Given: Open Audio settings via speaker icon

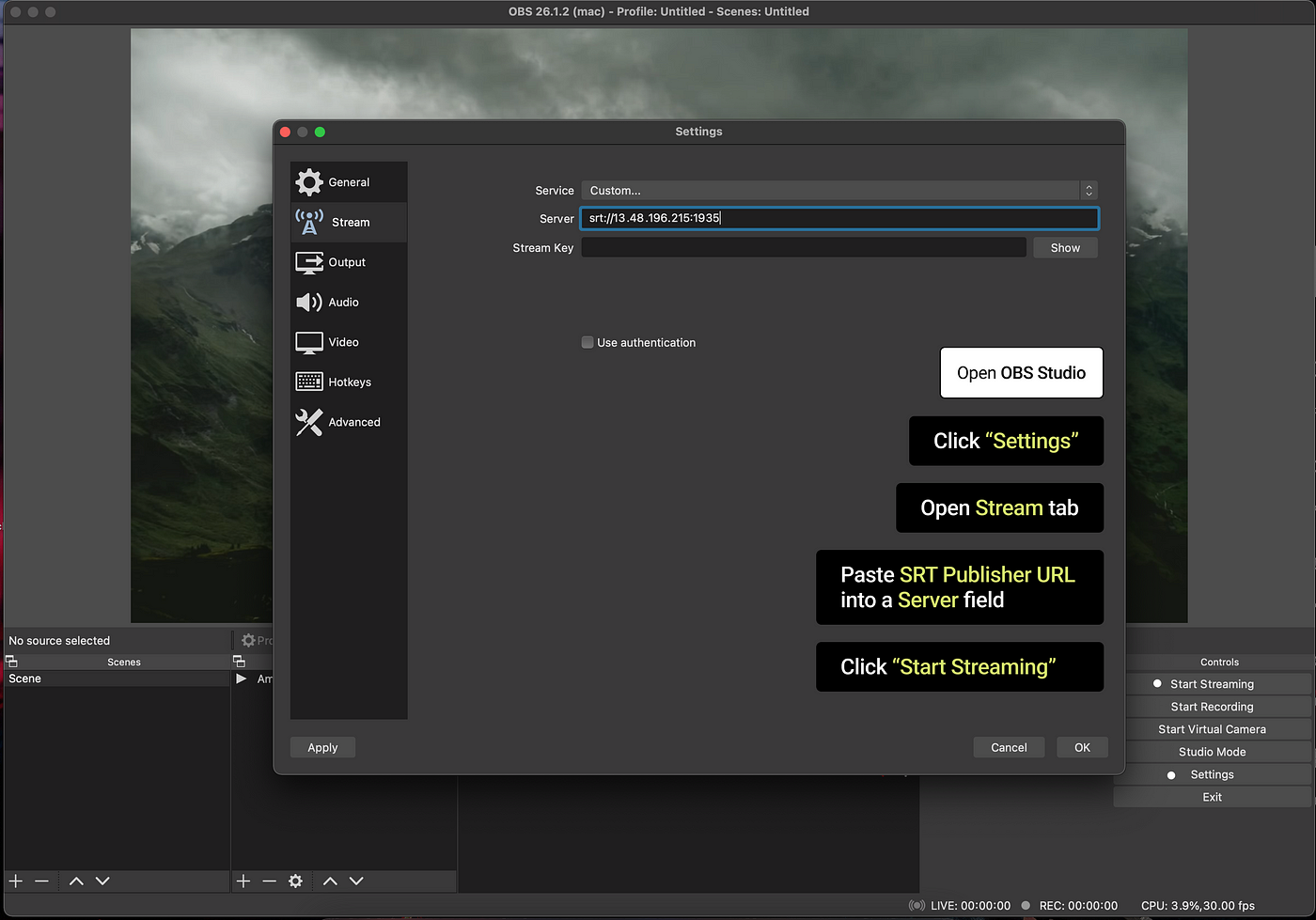Looking at the screenshot, I should [x=309, y=302].
